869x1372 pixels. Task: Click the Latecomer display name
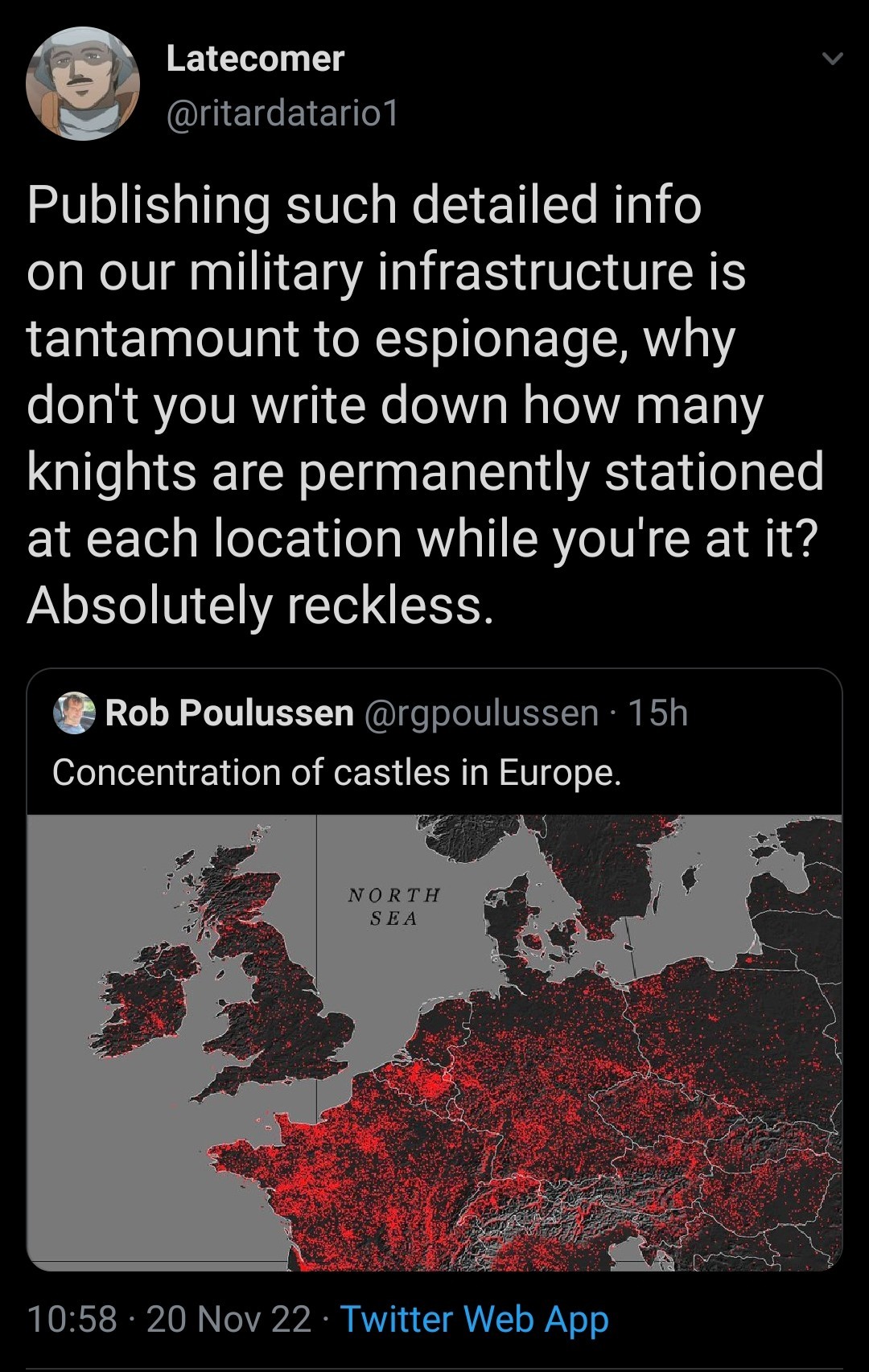click(x=255, y=59)
